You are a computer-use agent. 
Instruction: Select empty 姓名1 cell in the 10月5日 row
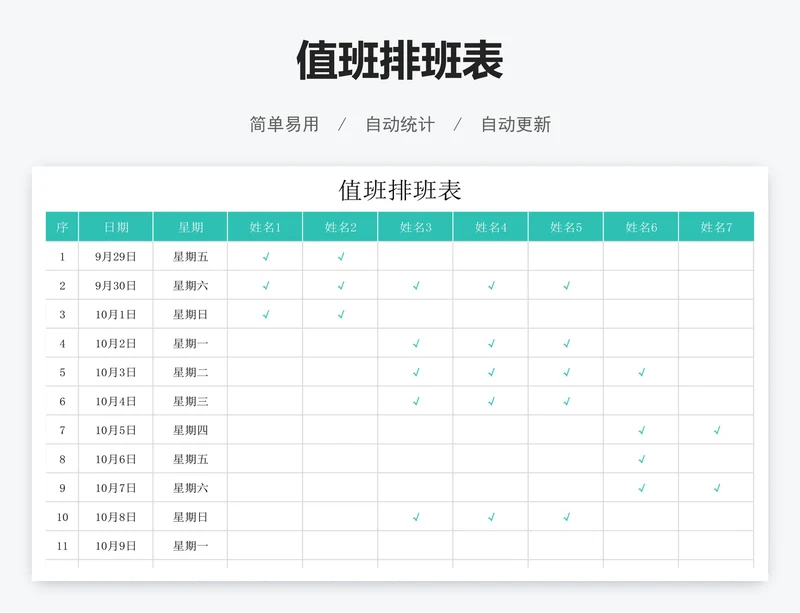point(265,430)
